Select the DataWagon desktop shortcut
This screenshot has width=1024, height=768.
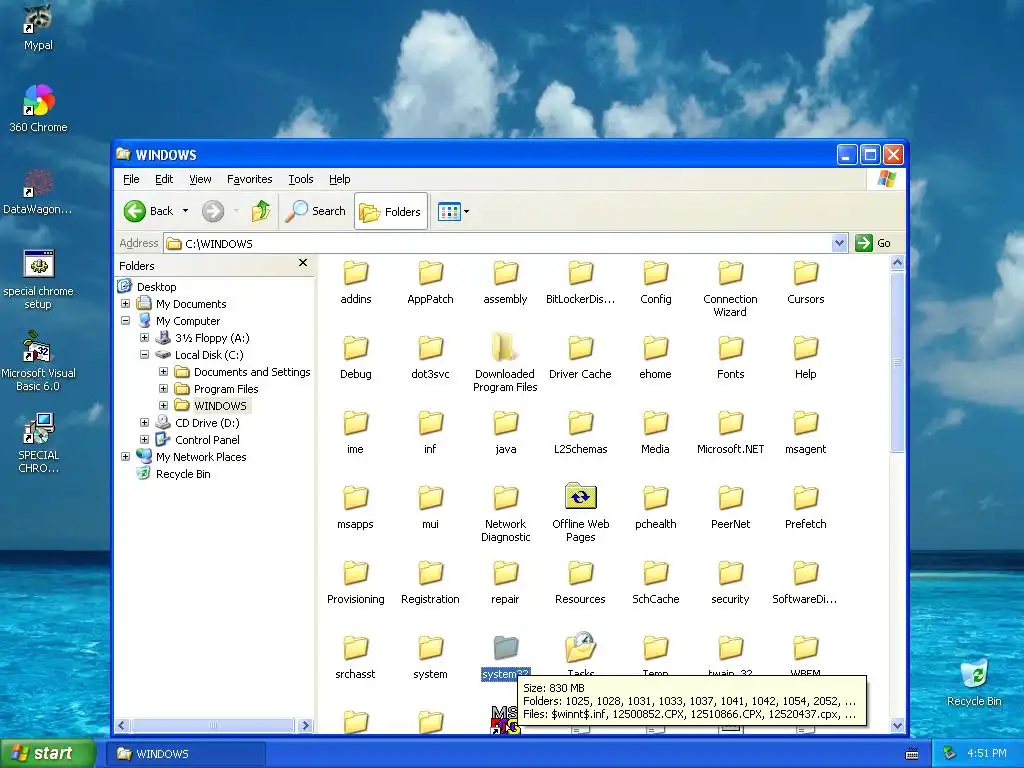38,191
